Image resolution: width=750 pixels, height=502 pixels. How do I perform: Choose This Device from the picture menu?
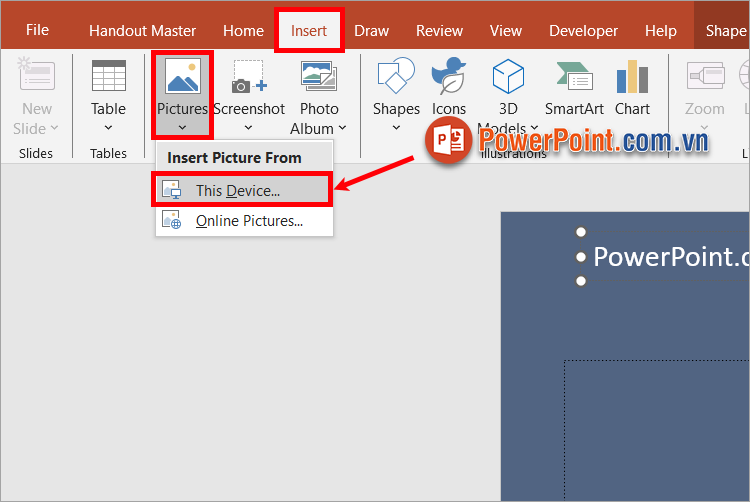coord(238,190)
